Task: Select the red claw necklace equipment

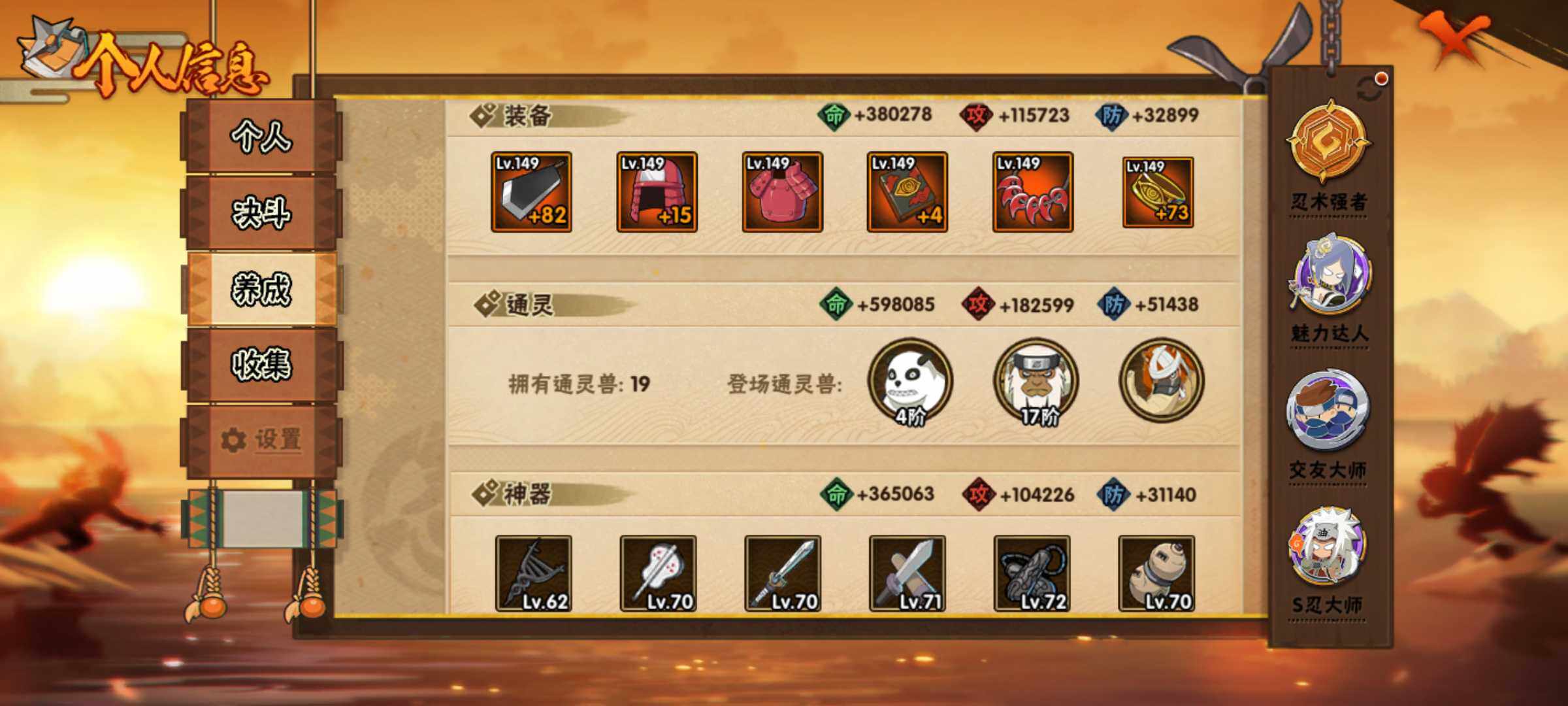Action: pyautogui.click(x=1033, y=192)
